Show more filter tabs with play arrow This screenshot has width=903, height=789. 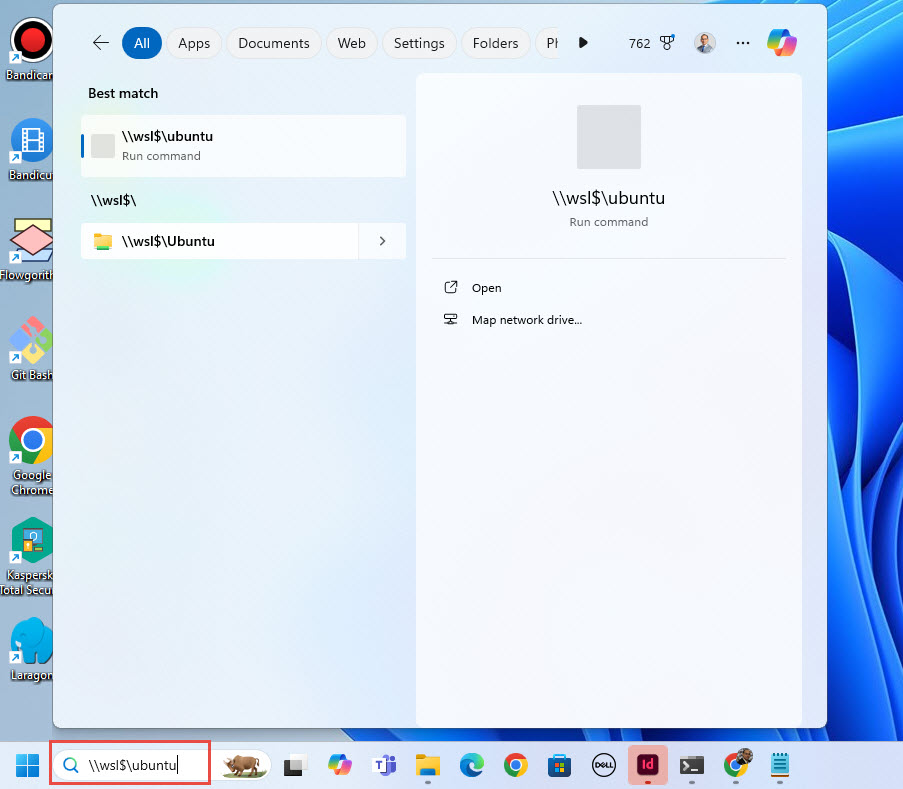click(583, 43)
